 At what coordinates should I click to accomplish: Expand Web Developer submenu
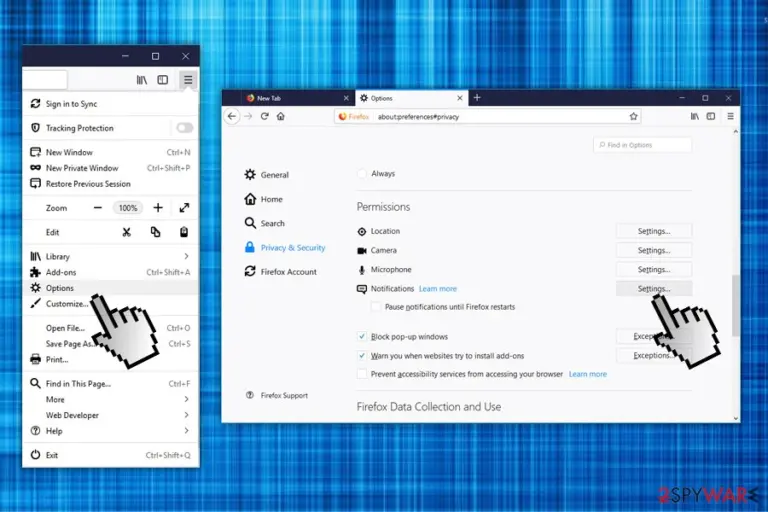click(111, 415)
